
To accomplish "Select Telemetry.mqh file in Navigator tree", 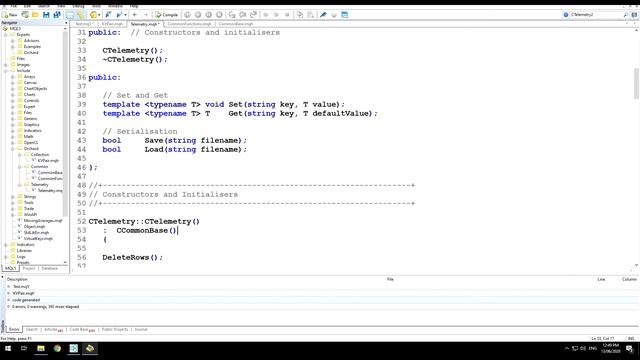I will [x=50, y=191].
